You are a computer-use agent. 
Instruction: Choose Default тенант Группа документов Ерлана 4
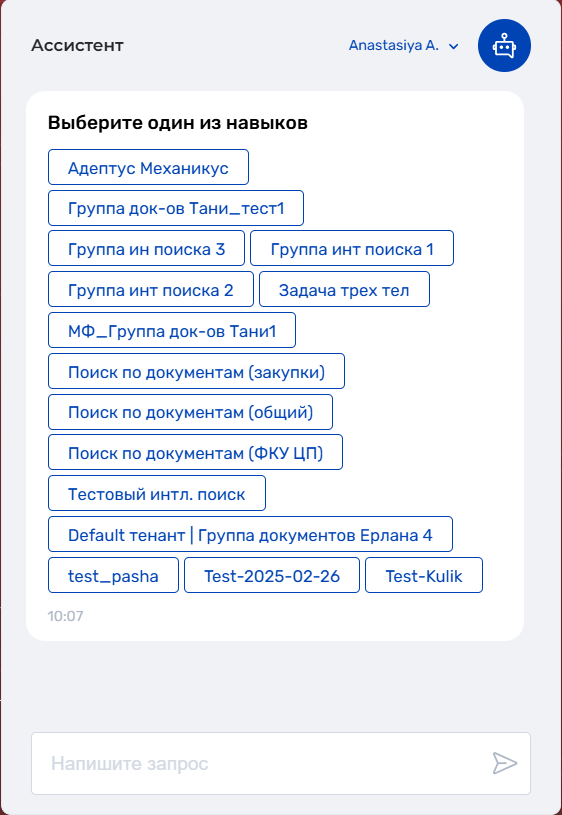pyautogui.click(x=250, y=534)
